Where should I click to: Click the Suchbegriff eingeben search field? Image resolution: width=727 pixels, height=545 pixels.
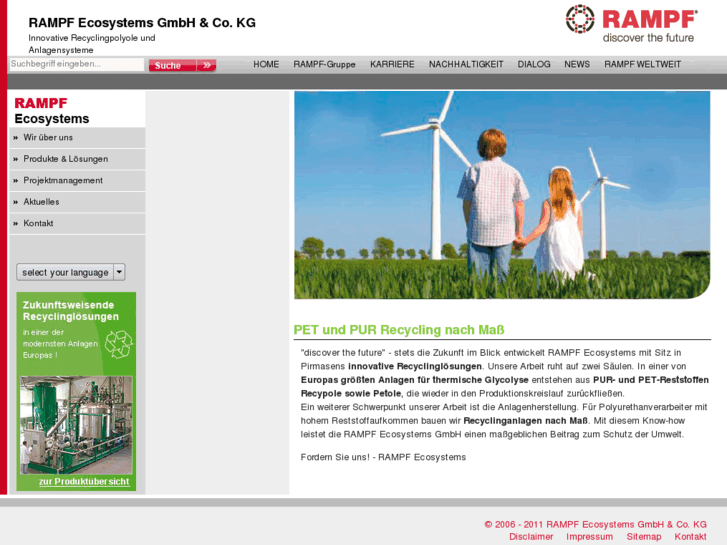tap(77, 64)
